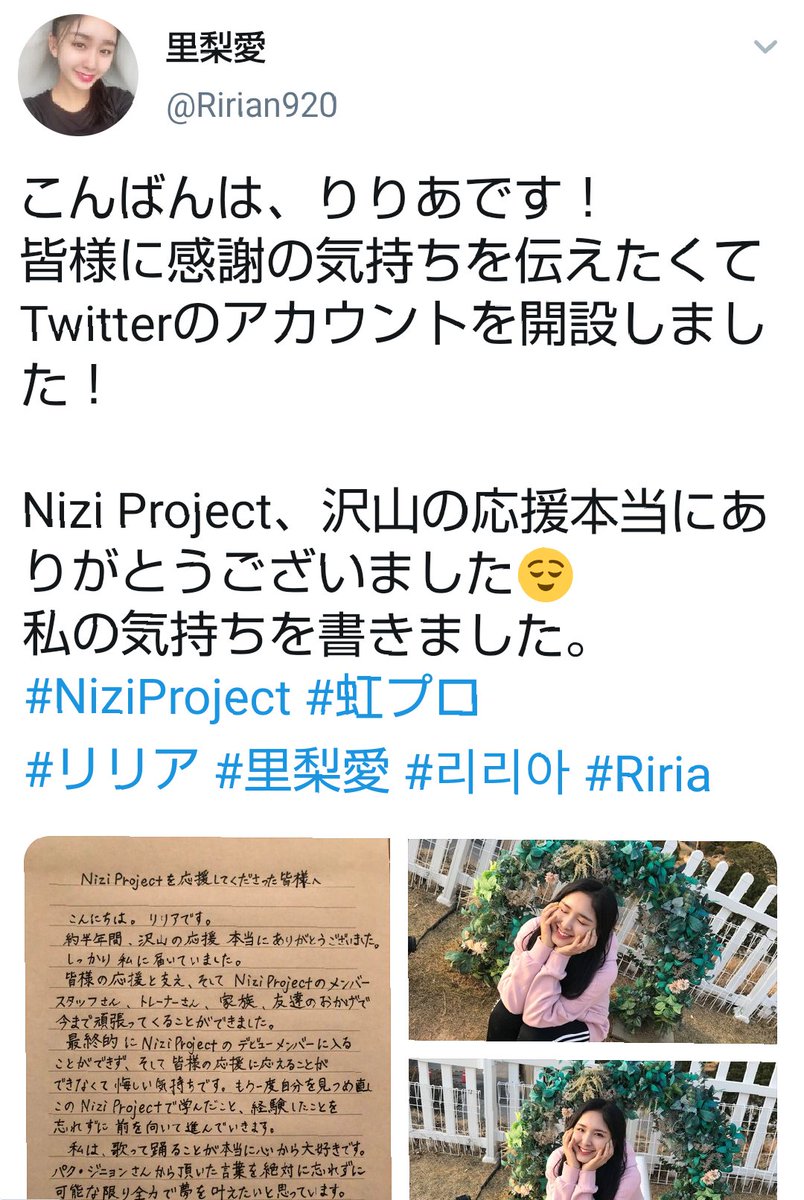Tap the りがとうございました thank-you text
The height and width of the screenshot is (1200, 804).
click(270, 577)
